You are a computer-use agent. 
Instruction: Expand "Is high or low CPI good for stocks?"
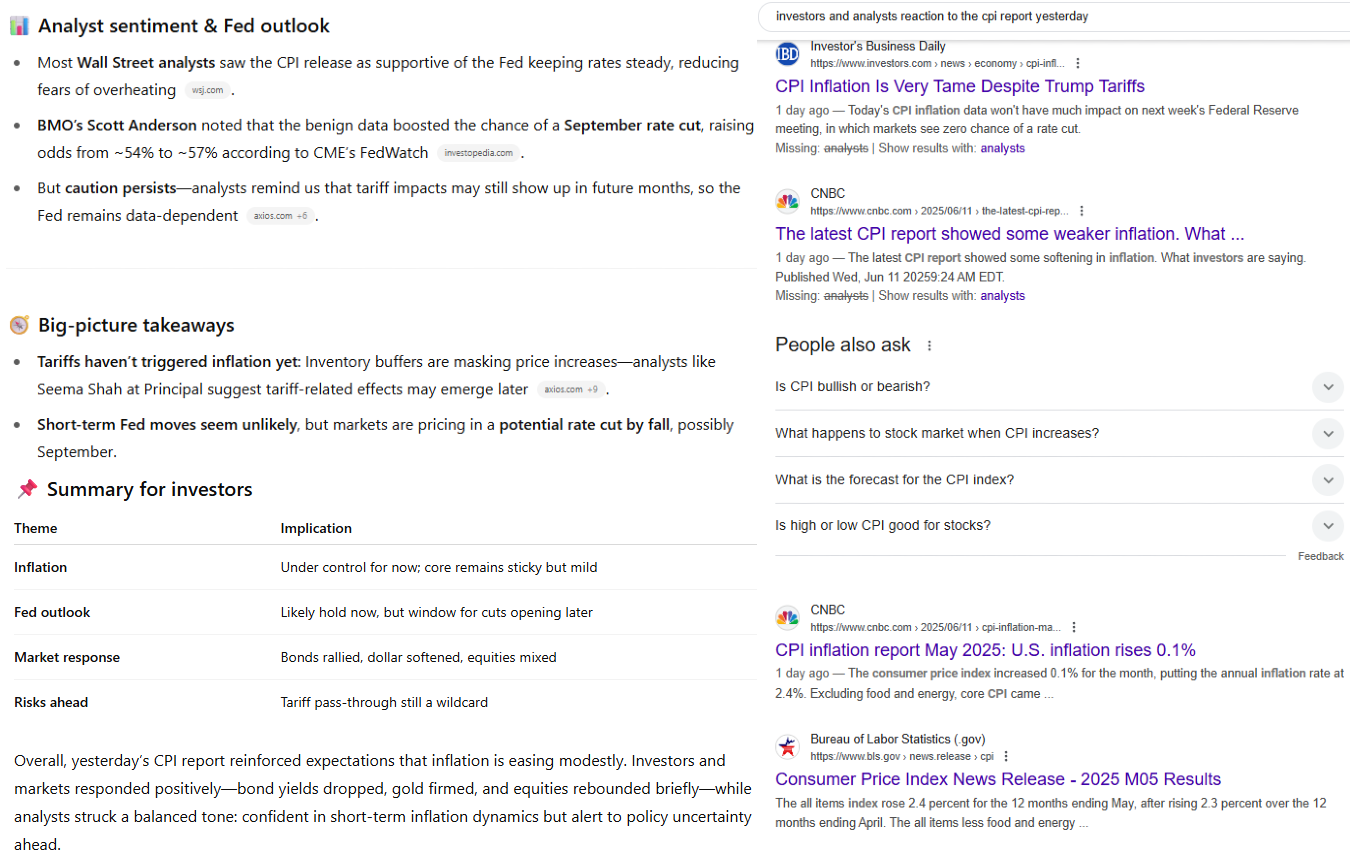click(1327, 525)
